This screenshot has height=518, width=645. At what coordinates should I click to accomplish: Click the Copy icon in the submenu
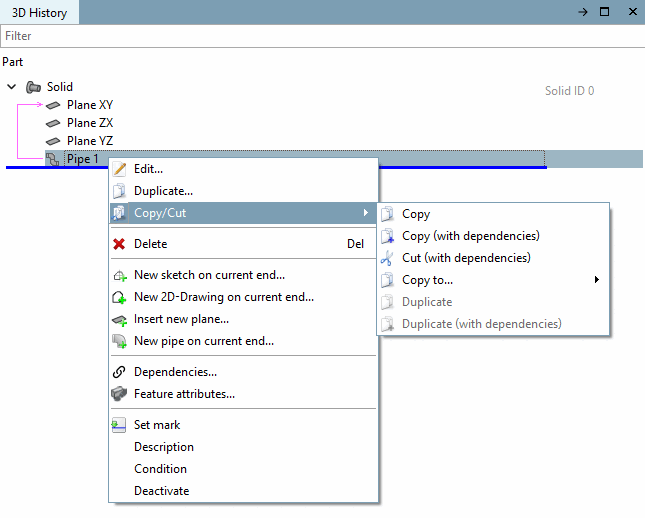387,214
